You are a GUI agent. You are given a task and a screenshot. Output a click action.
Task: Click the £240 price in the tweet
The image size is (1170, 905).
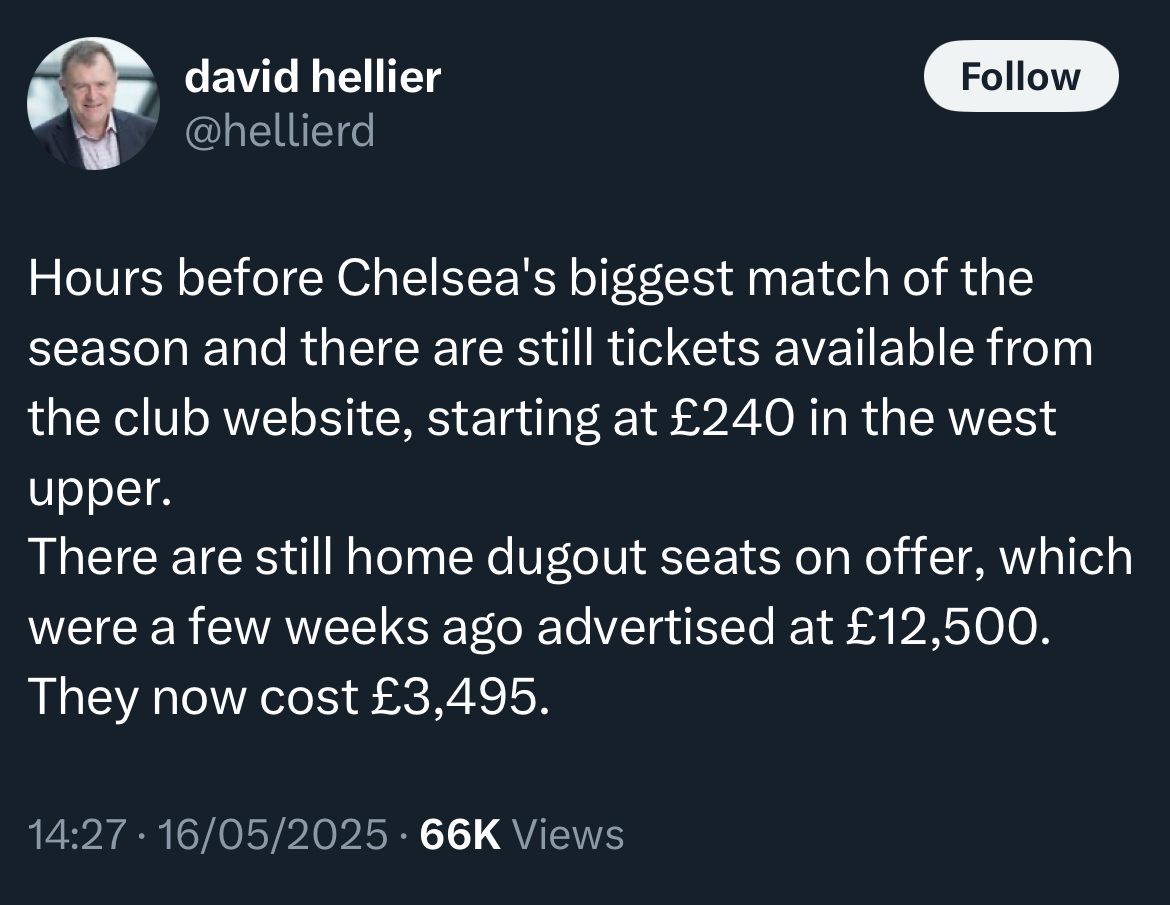pos(730,418)
